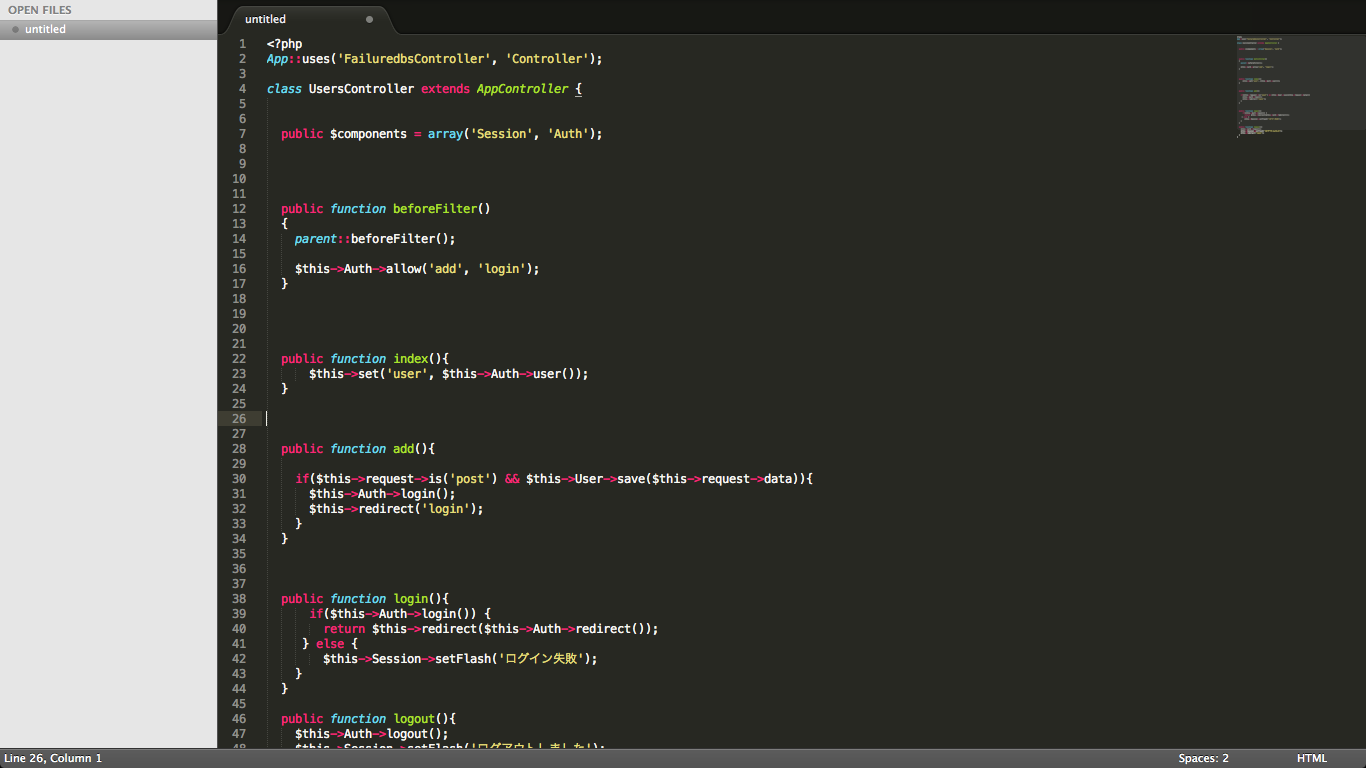Select untitled in the Open Files sidebar
The height and width of the screenshot is (768, 1366).
pos(108,29)
